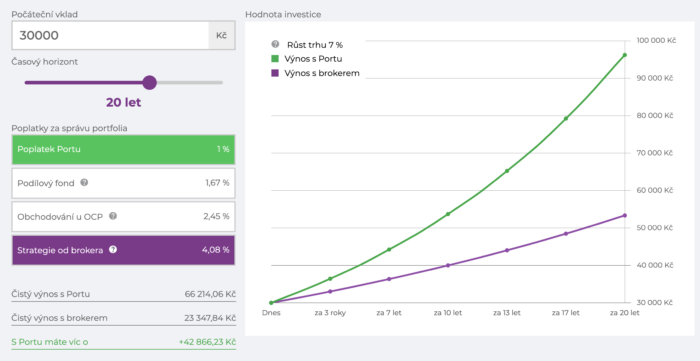Click the green line's data point at za 10 let

[x=448, y=214]
